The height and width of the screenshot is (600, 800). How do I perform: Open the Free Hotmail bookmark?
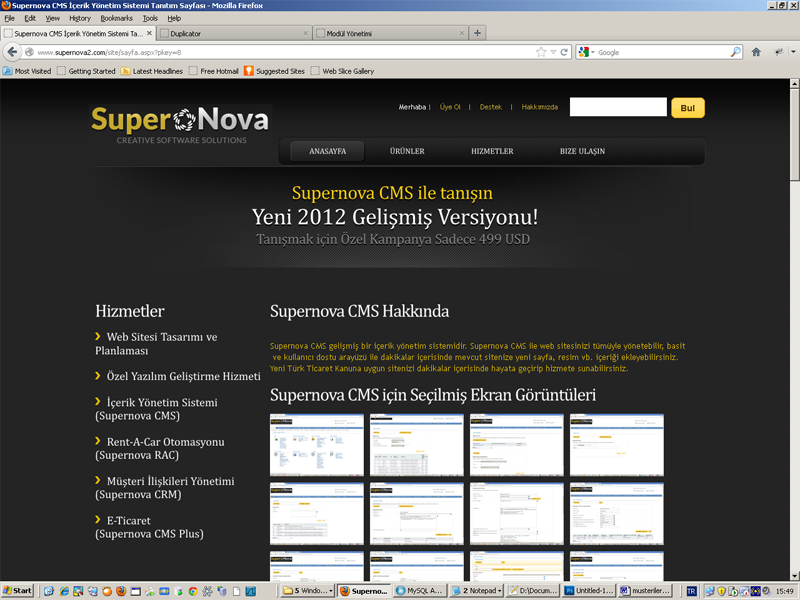[213, 71]
